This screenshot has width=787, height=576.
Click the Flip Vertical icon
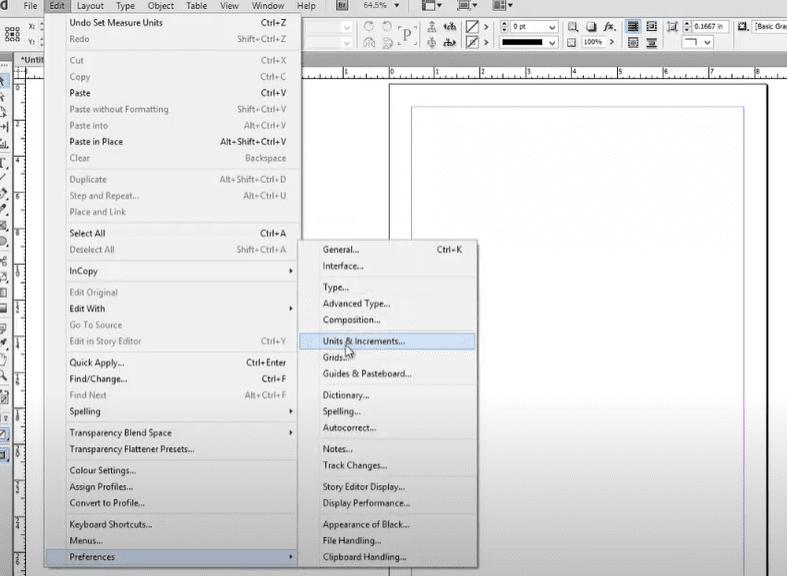click(x=387, y=43)
